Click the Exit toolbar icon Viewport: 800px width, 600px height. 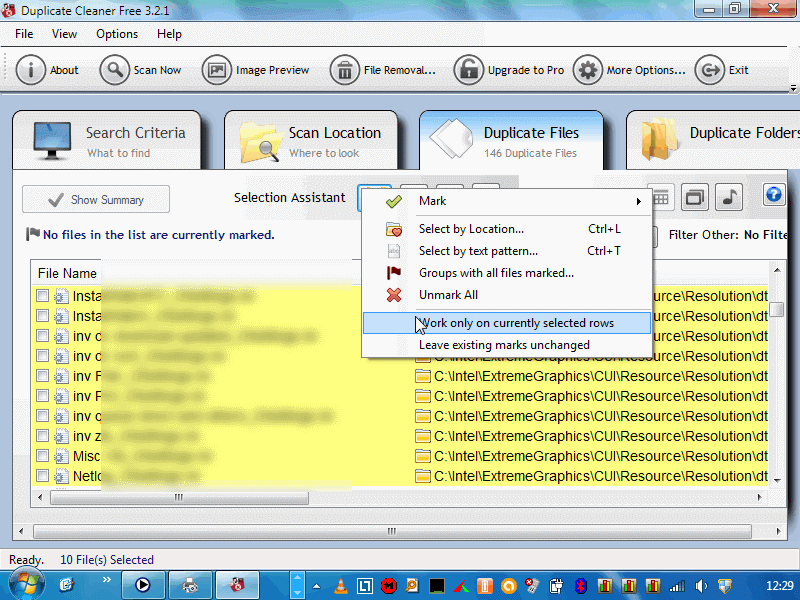point(709,70)
